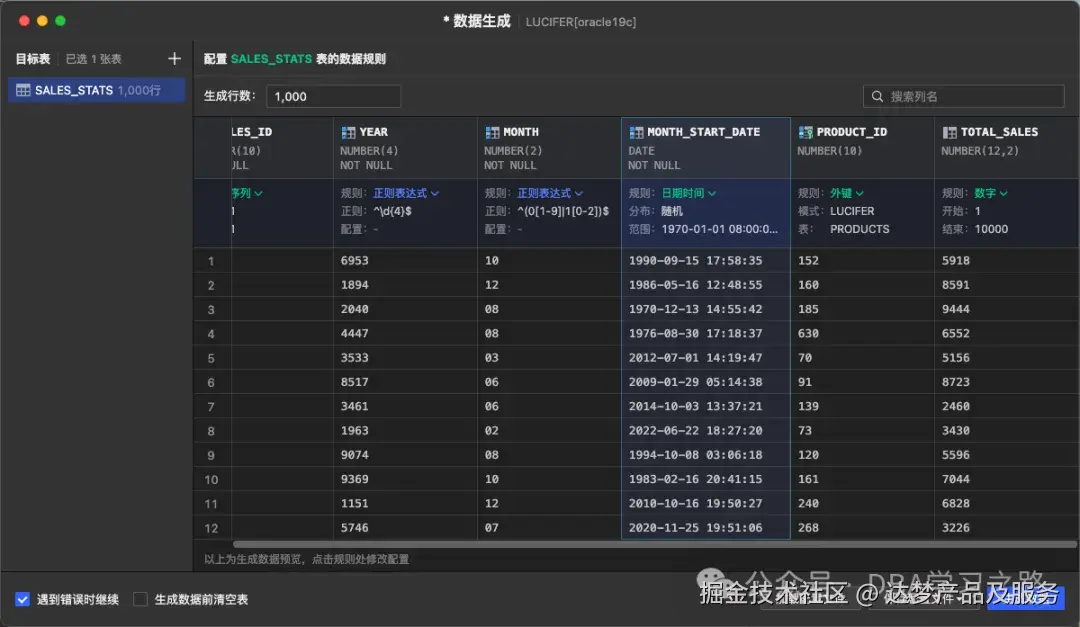Screen dimensions: 1080x627
Task: Click the search magnifier icon in column search box
Action: [x=875, y=95]
